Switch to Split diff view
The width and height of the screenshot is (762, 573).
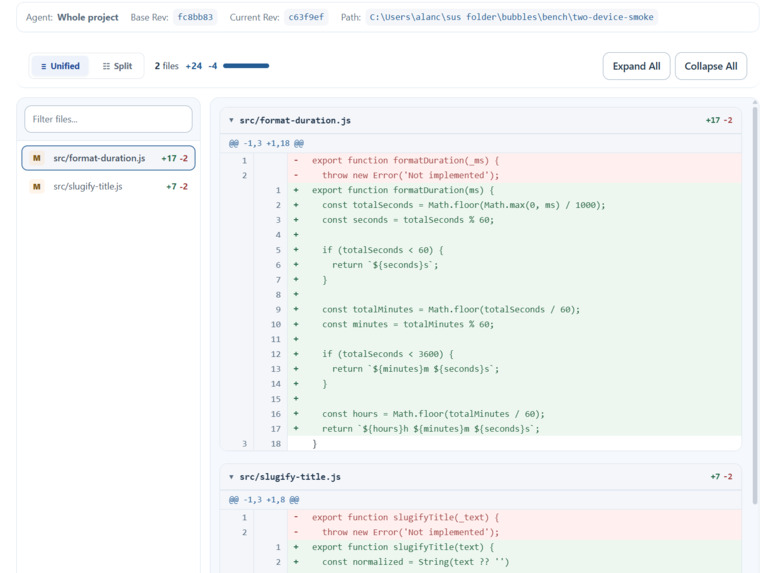tap(117, 66)
